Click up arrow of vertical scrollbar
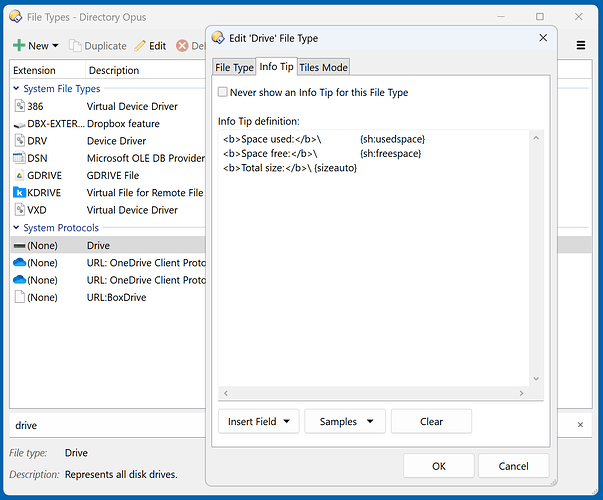The height and width of the screenshot is (500, 603). 536,138
